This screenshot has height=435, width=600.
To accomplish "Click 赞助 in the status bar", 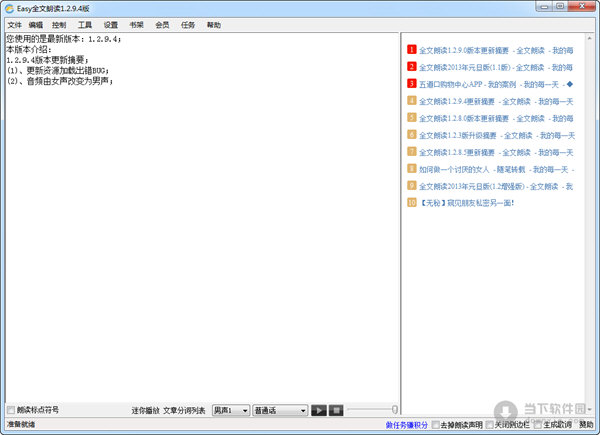I will pyautogui.click(x=586, y=425).
